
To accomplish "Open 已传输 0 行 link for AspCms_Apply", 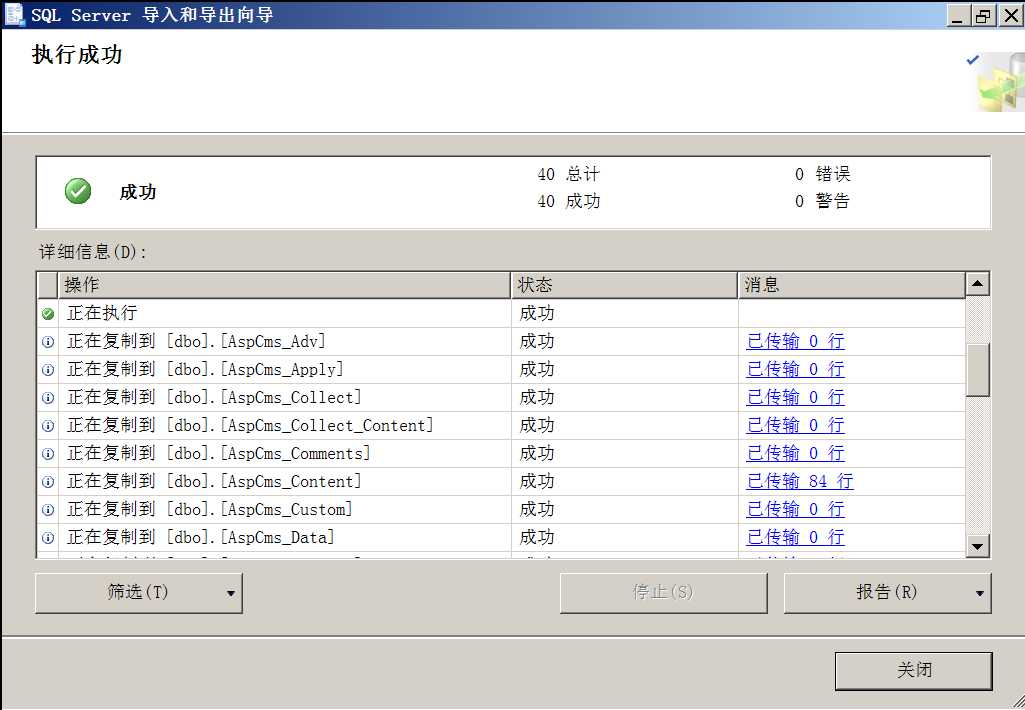I will pos(796,369).
